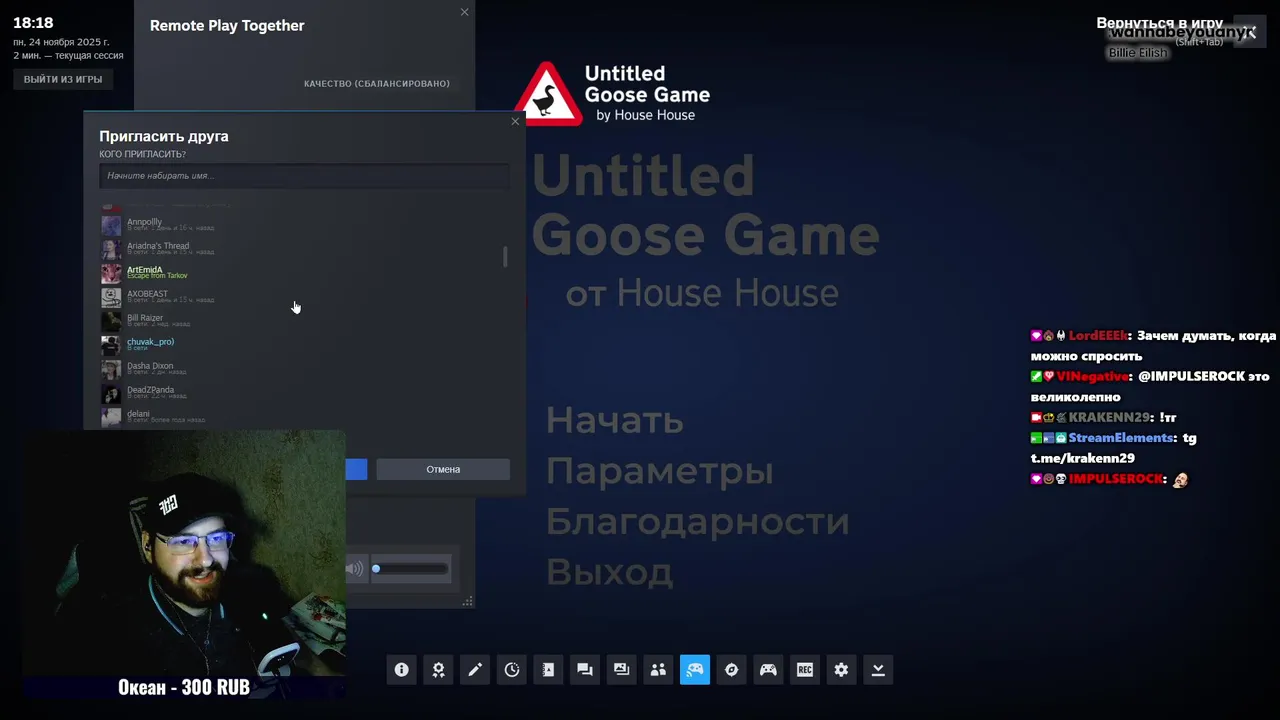Click the Отмена cancel button
1280x720 pixels.
point(443,469)
